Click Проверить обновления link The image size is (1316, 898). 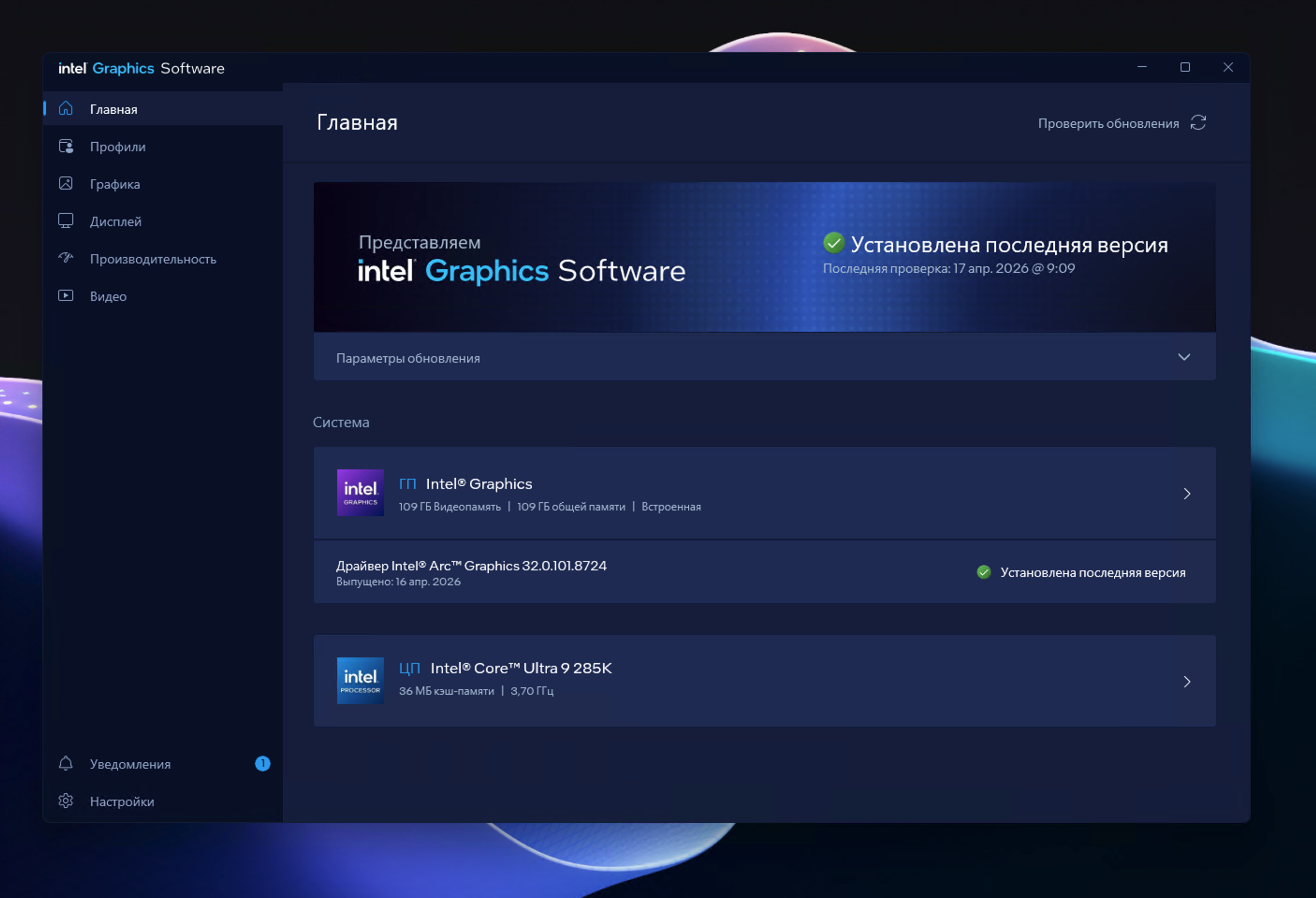click(1108, 124)
